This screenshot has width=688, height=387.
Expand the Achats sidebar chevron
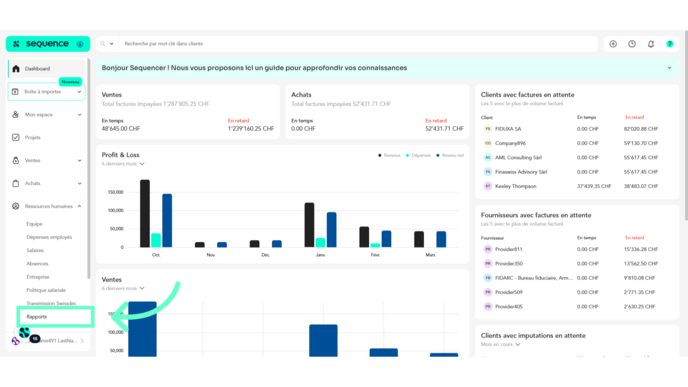[x=79, y=183]
